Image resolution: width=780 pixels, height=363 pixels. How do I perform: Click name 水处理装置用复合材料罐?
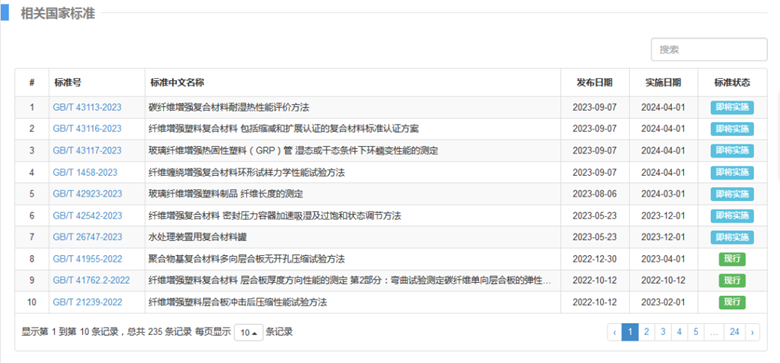(x=198, y=237)
